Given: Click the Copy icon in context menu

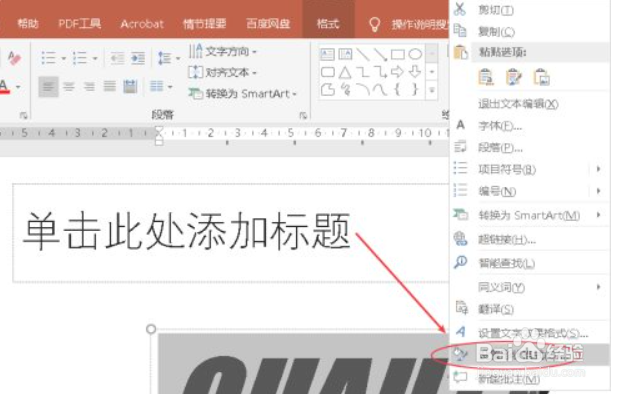Looking at the screenshot, I should click(x=459, y=30).
